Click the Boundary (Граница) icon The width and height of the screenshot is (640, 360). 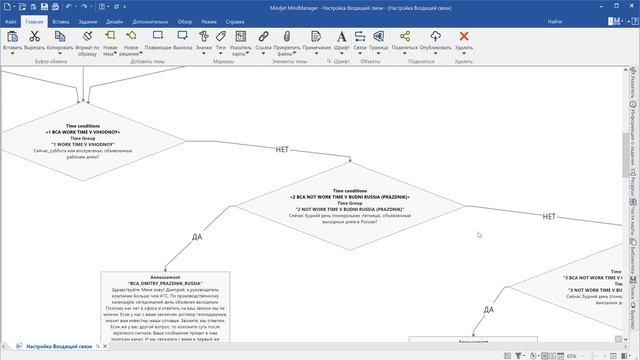point(378,36)
